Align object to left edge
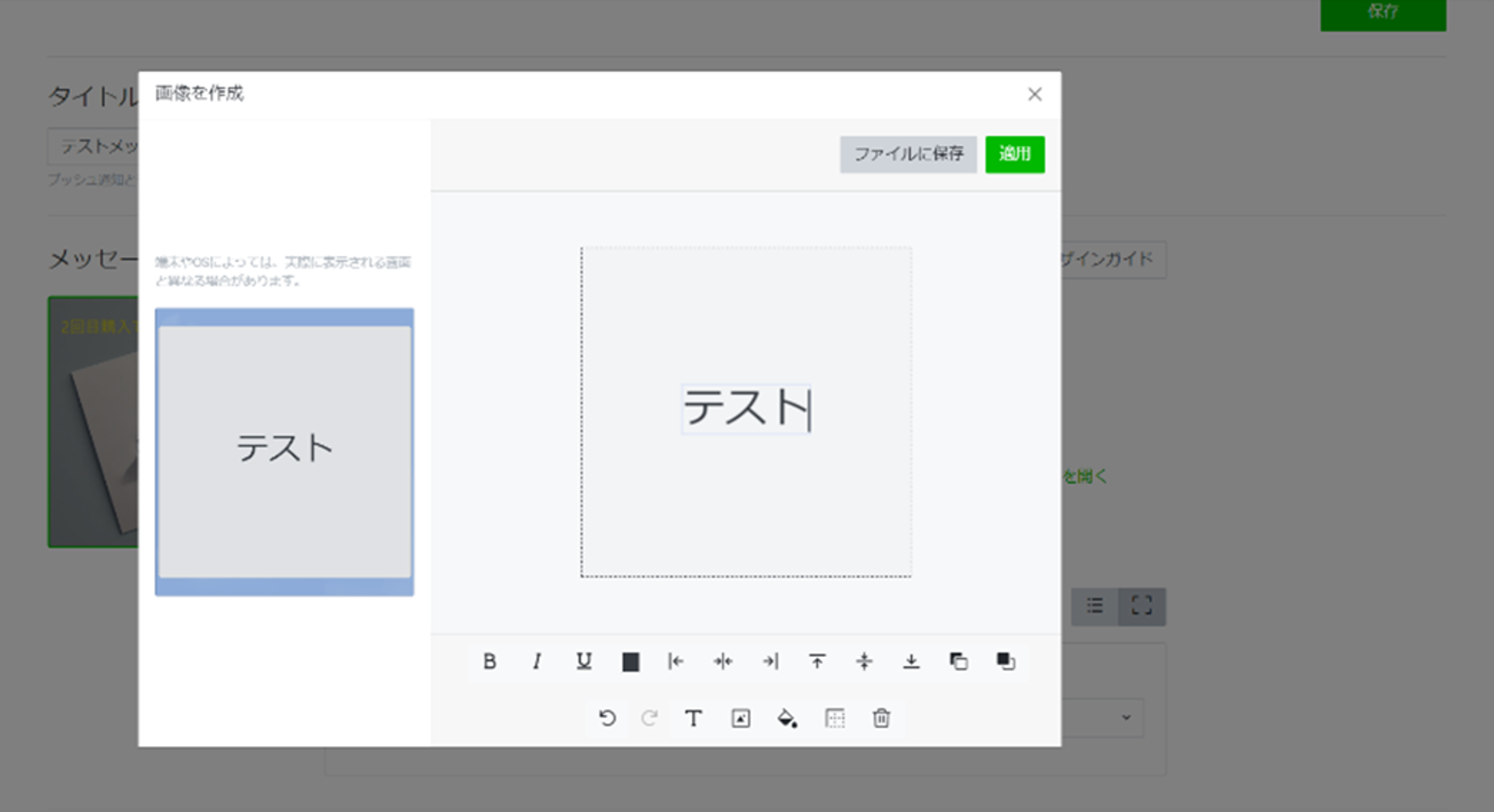1494x812 pixels. click(x=676, y=661)
